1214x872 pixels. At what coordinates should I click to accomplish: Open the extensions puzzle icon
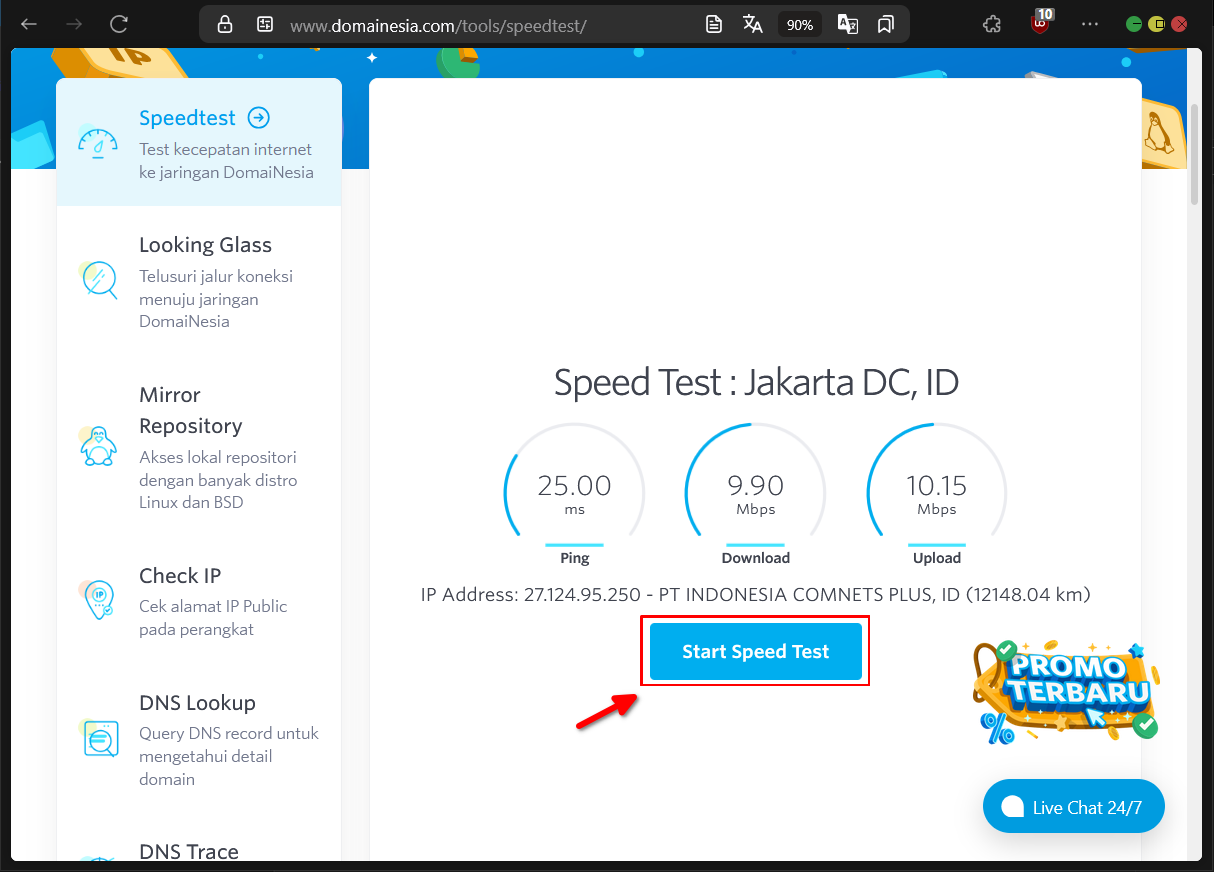(x=992, y=24)
